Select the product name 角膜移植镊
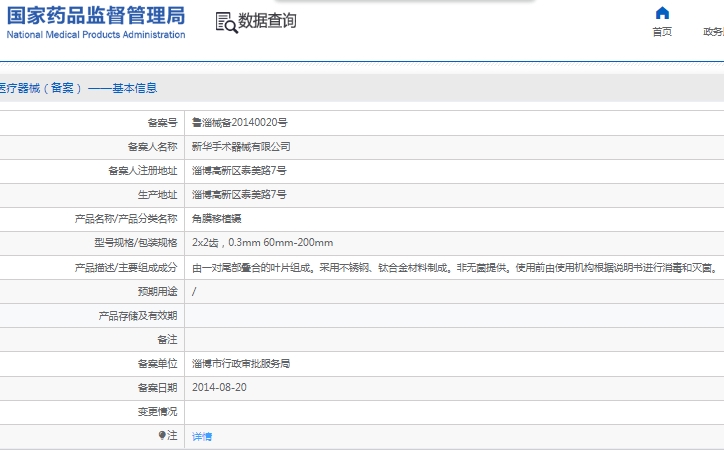The height and width of the screenshot is (453, 724). pyautogui.click(x=217, y=218)
